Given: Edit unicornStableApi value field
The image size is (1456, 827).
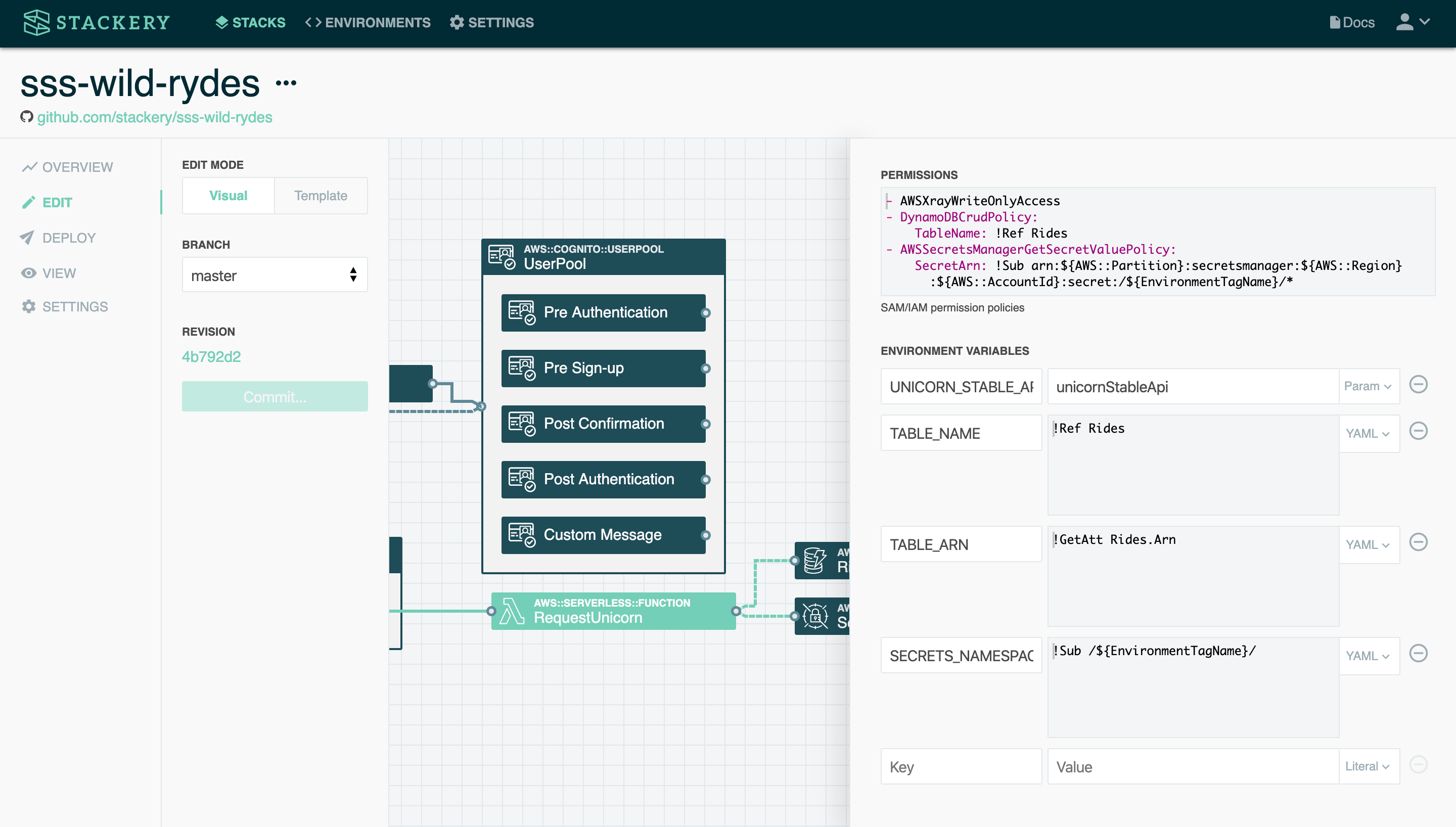Looking at the screenshot, I should click(x=1193, y=387).
